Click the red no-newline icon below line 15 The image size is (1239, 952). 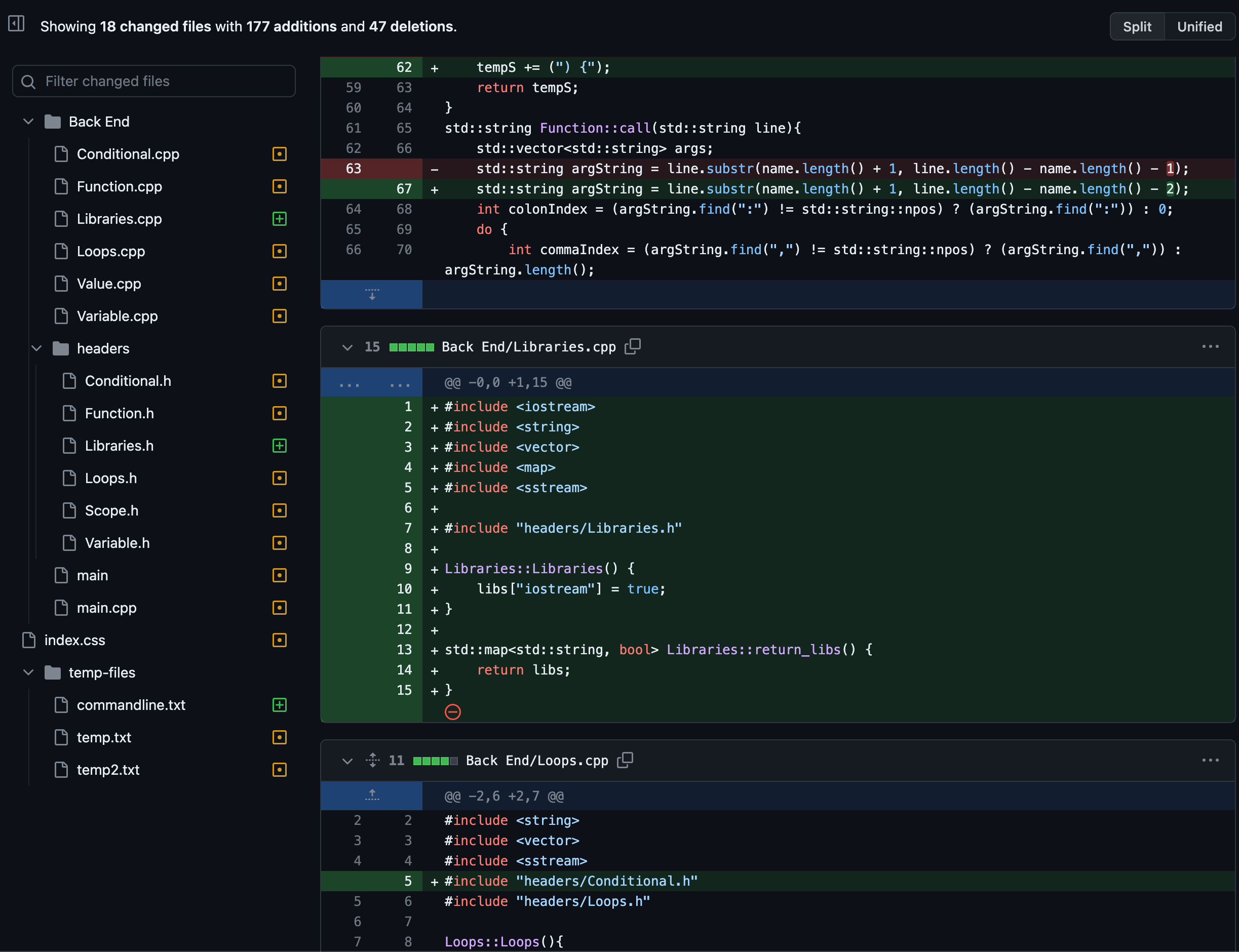point(452,712)
